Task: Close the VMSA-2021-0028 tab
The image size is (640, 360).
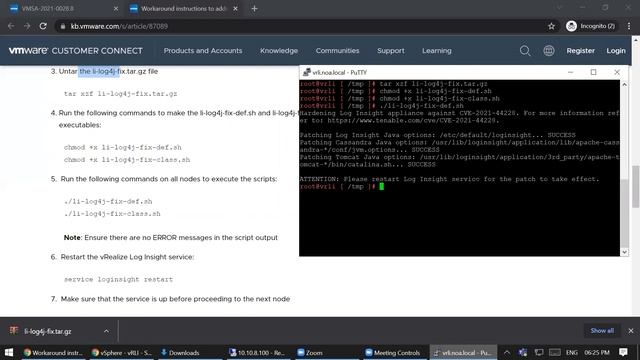Action: click(116, 9)
